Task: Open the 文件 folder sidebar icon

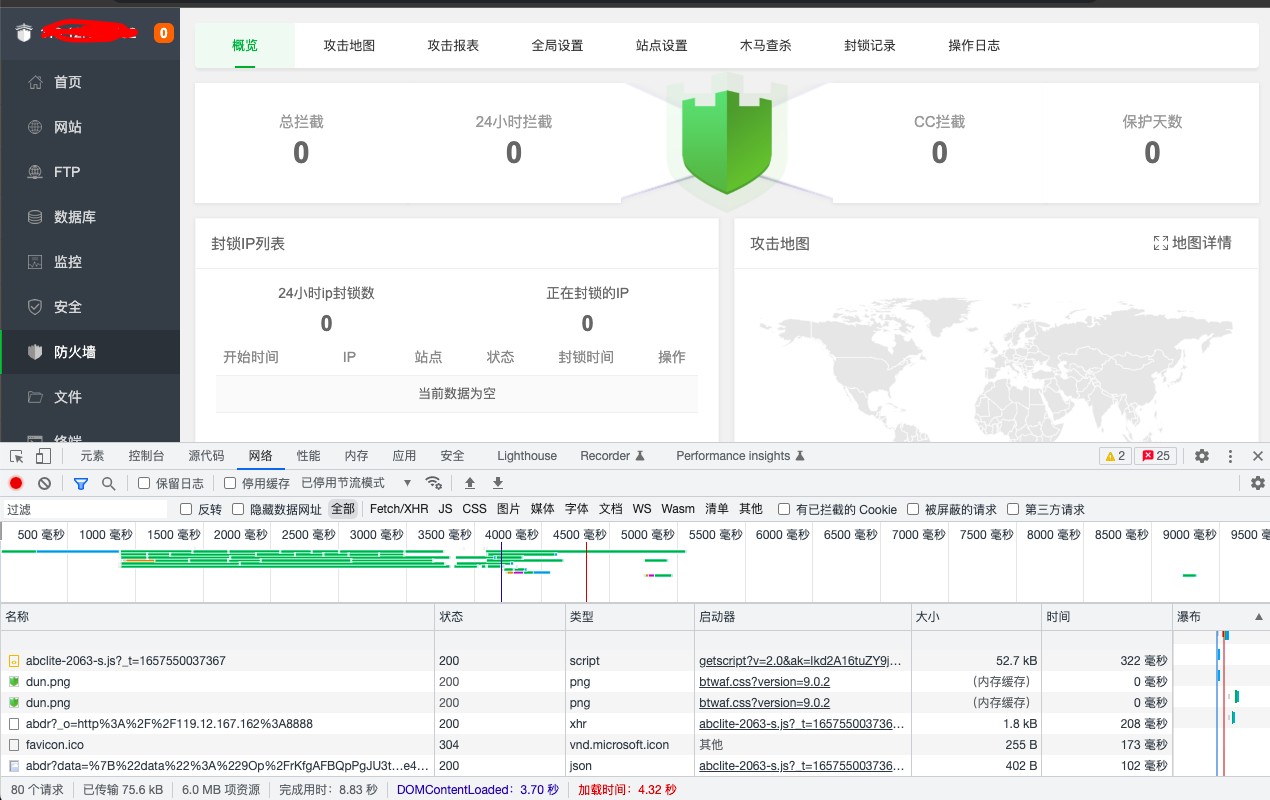Action: [35, 397]
